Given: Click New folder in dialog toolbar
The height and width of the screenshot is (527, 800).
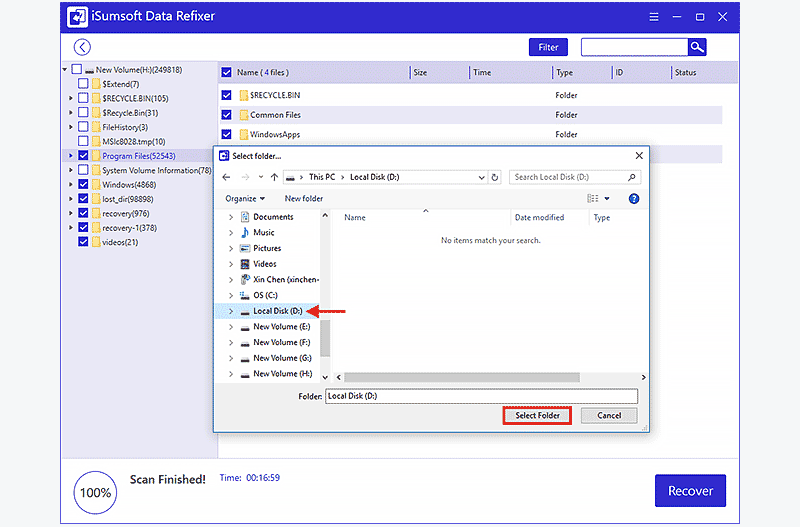Looking at the screenshot, I should click(304, 198).
